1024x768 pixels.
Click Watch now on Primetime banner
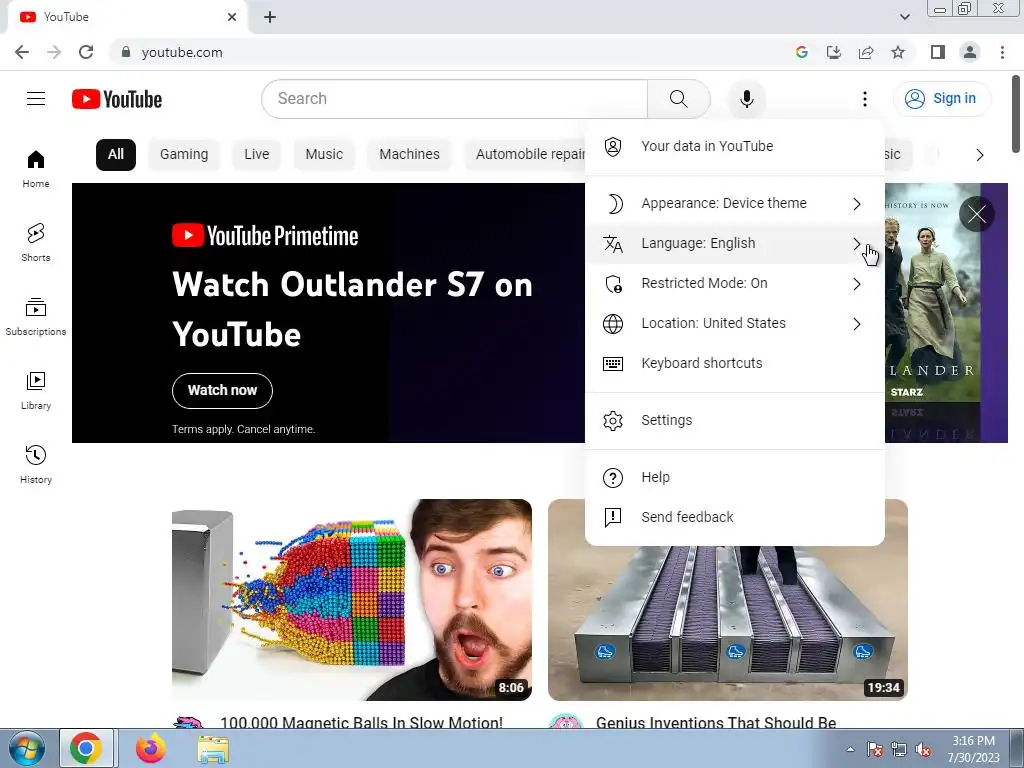tap(222, 391)
